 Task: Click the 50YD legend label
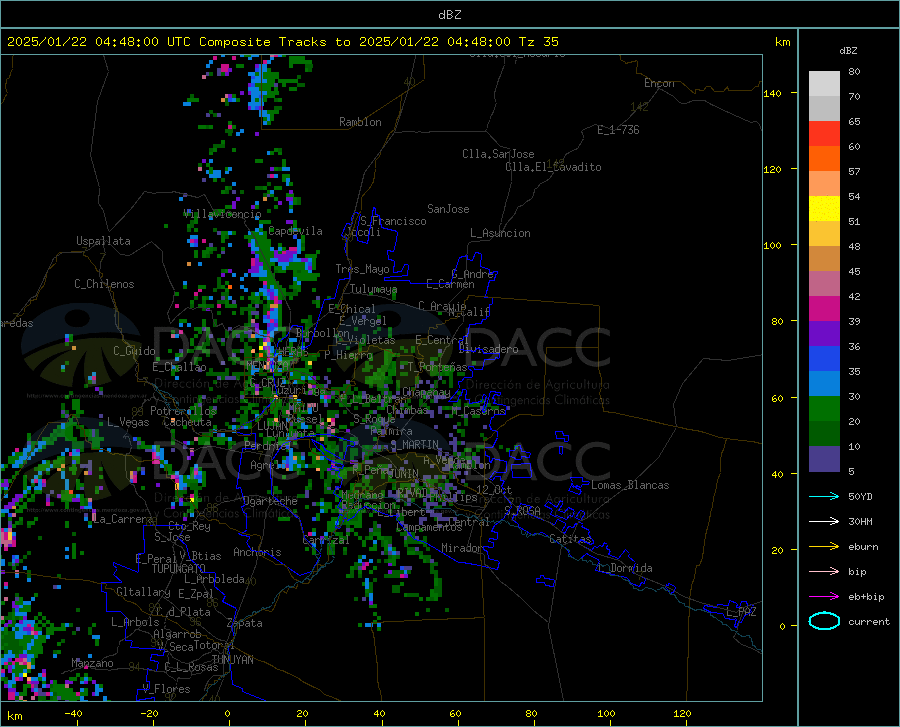tap(860, 496)
